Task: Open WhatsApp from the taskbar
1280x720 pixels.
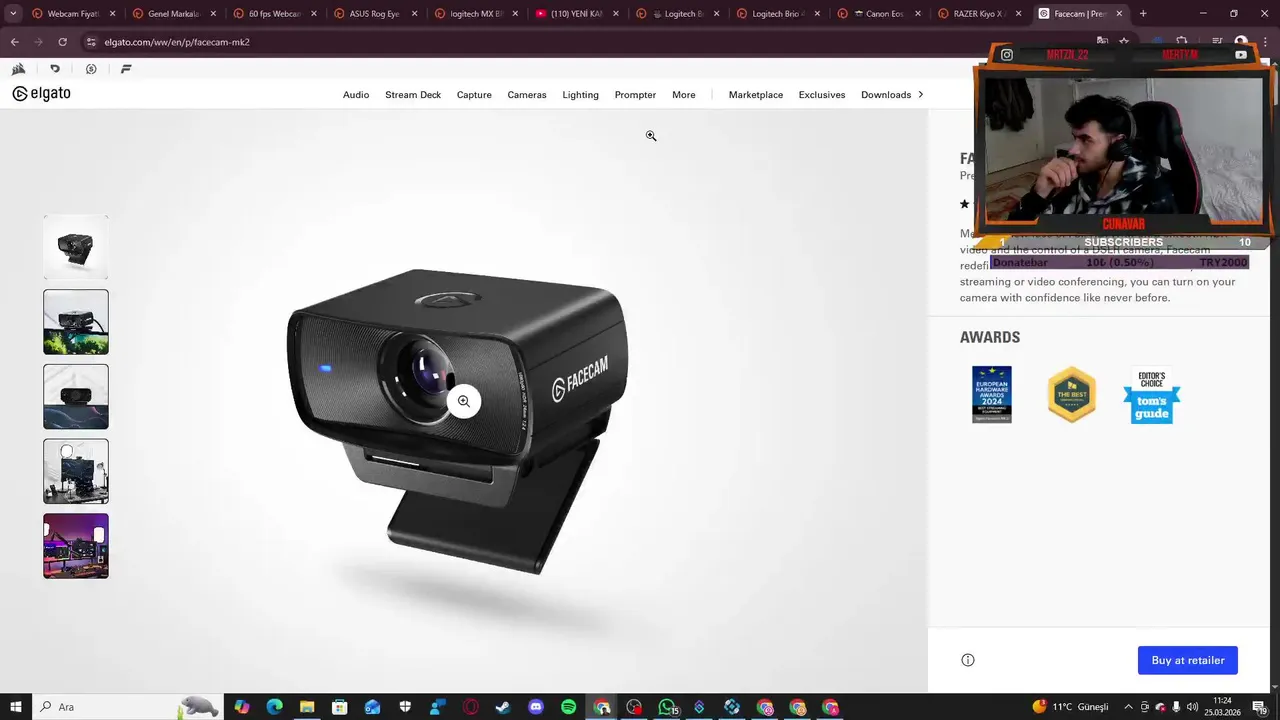Action: (x=667, y=707)
